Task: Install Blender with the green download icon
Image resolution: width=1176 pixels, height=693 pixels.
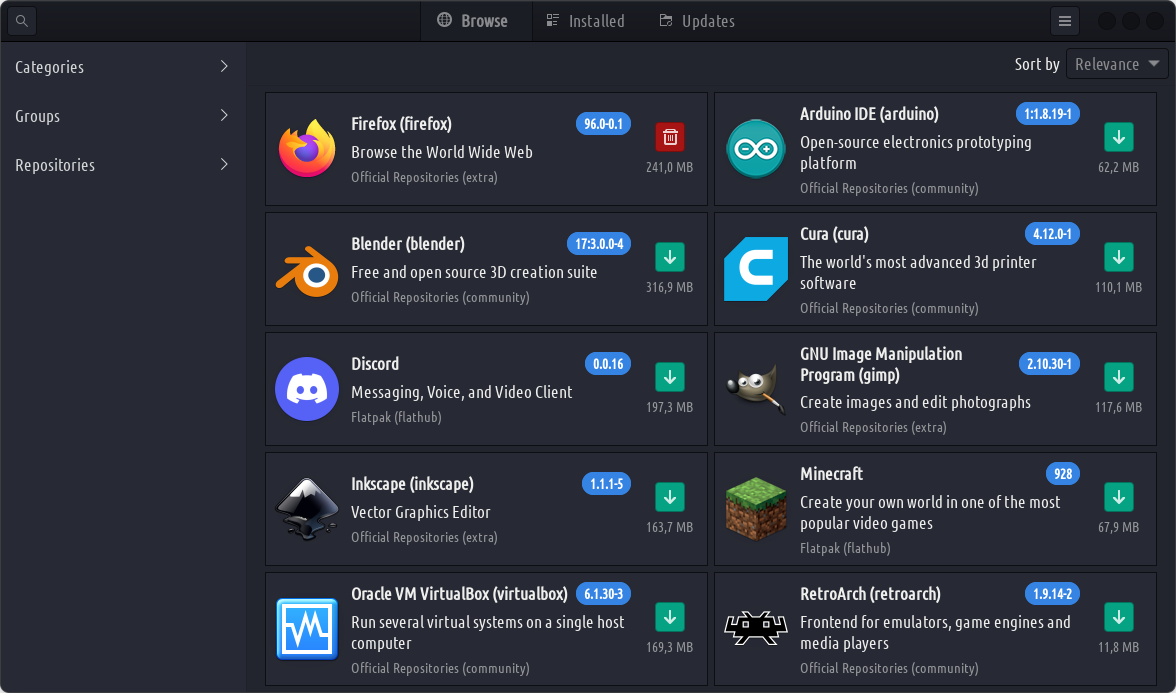Action: click(670, 257)
